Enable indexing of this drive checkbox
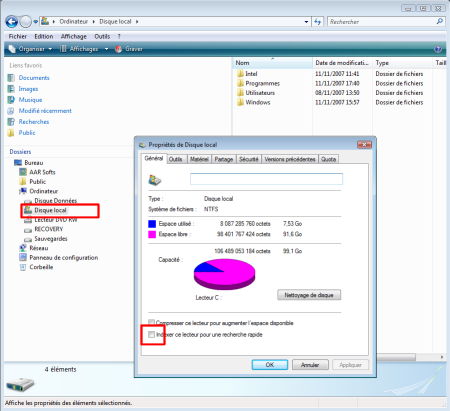This screenshot has width=450, height=411. point(151,334)
